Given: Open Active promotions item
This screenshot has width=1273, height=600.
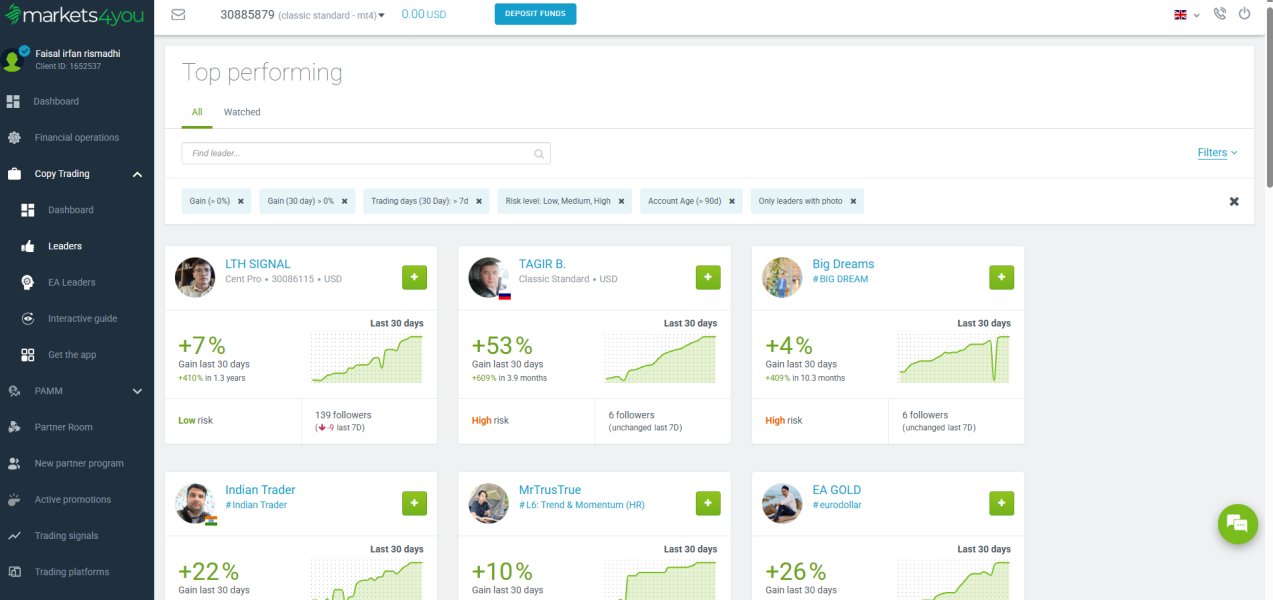Looking at the screenshot, I should click(x=73, y=499).
